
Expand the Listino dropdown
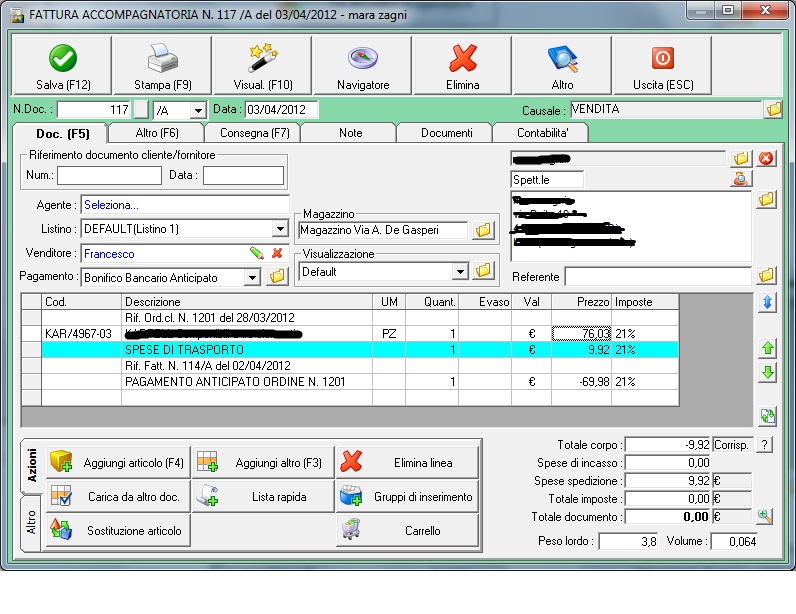[280, 229]
